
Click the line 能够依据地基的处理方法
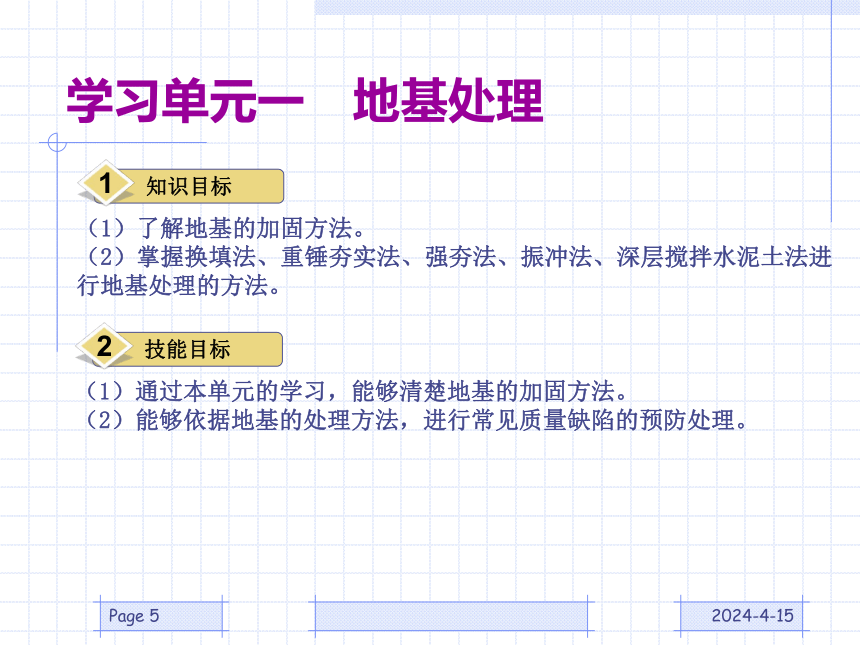pos(415,420)
